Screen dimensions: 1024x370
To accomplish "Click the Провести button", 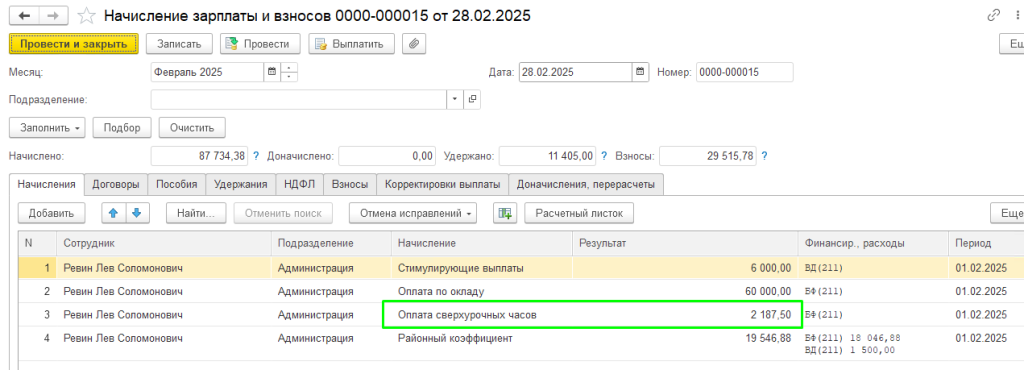I will 260,44.
